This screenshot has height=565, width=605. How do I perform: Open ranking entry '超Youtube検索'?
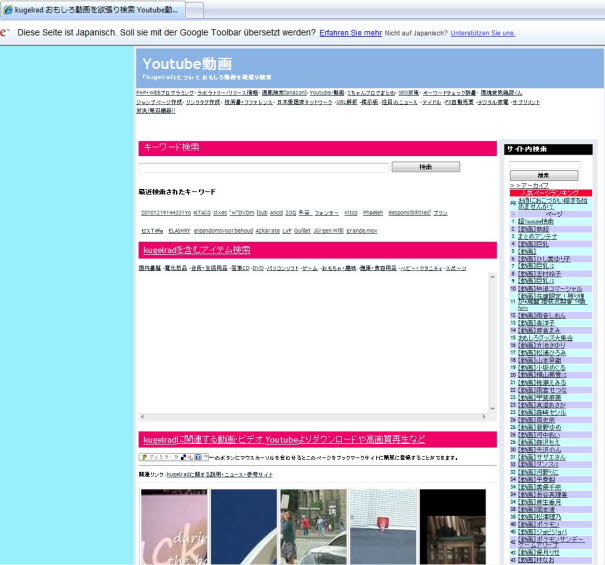[x=536, y=221]
